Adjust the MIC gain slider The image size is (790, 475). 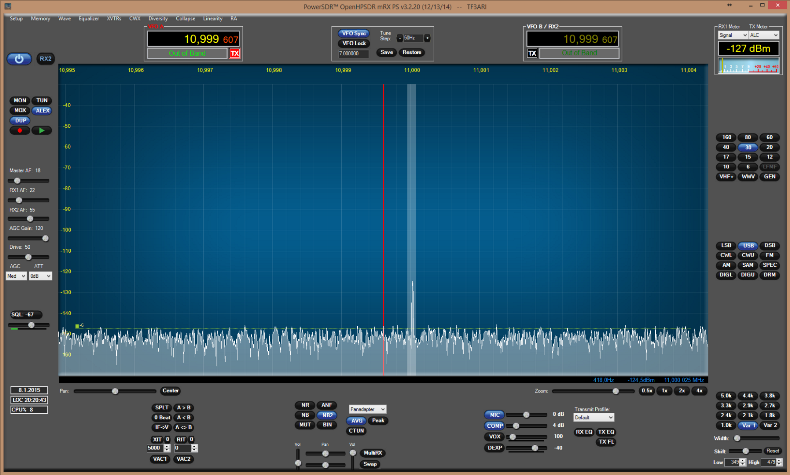[526, 415]
